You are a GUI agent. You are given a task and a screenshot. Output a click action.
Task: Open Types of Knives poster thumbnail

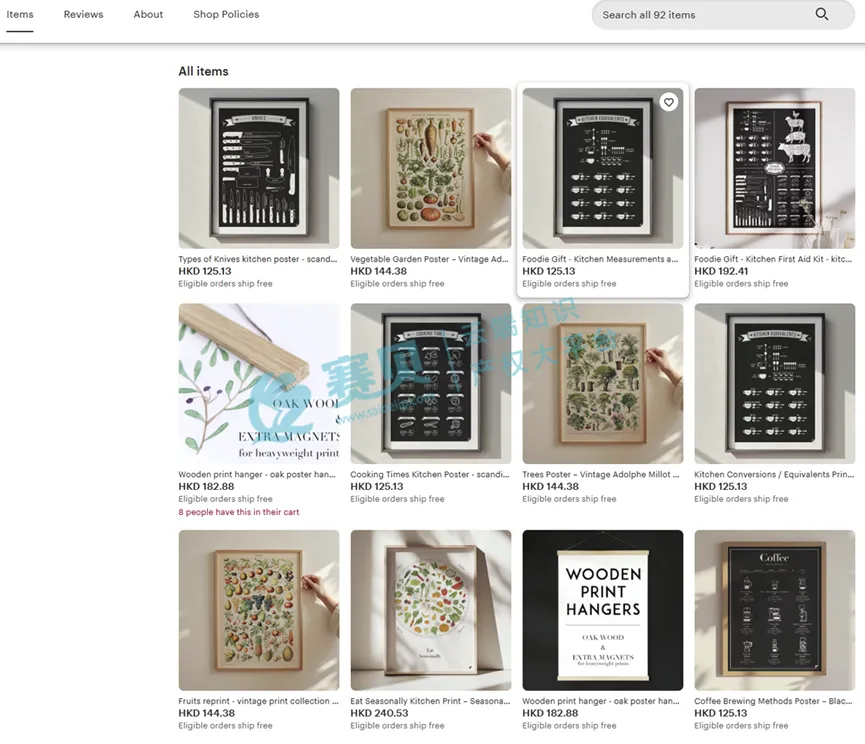(259, 168)
